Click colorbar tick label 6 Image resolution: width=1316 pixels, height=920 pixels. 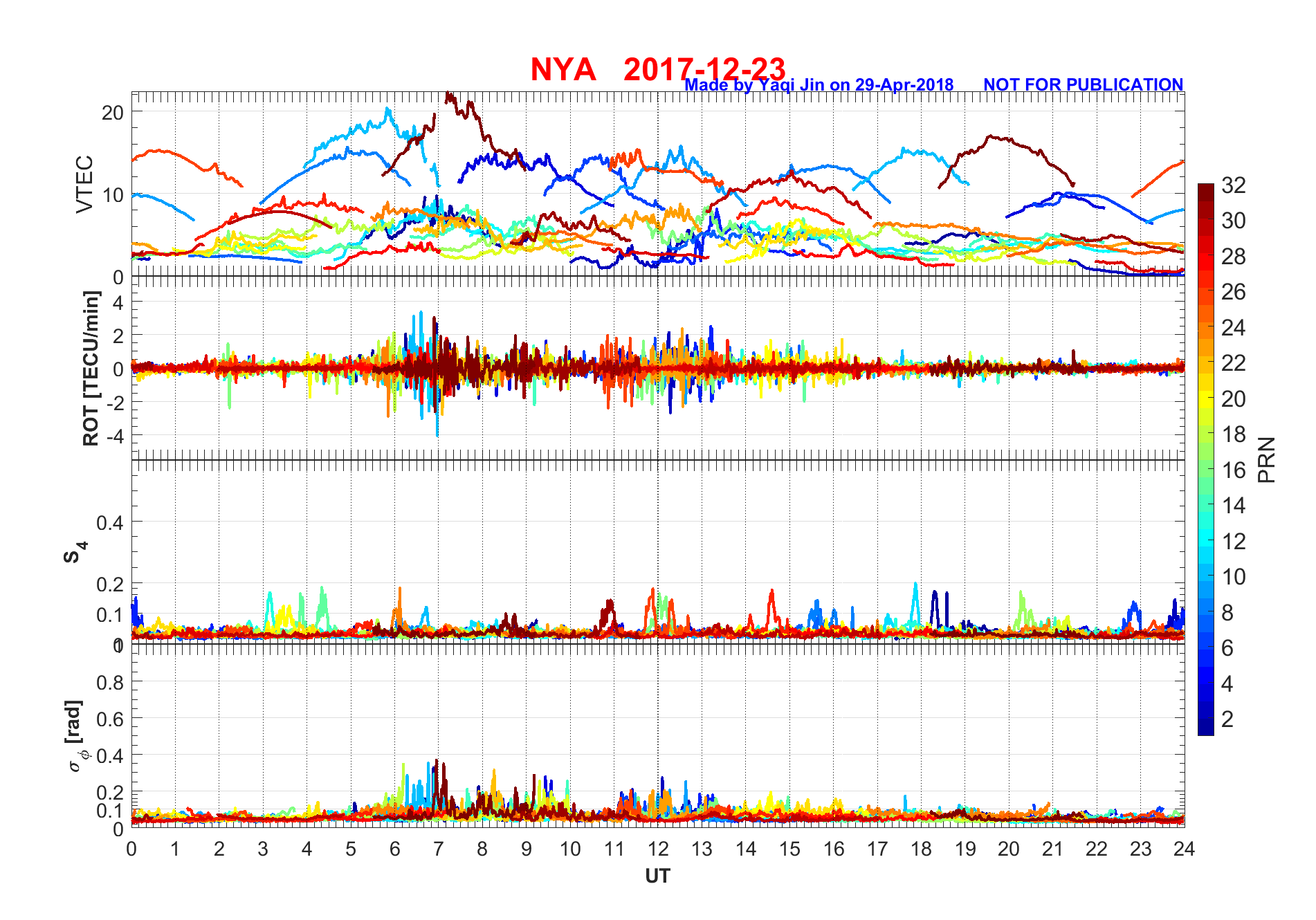[x=1227, y=648]
